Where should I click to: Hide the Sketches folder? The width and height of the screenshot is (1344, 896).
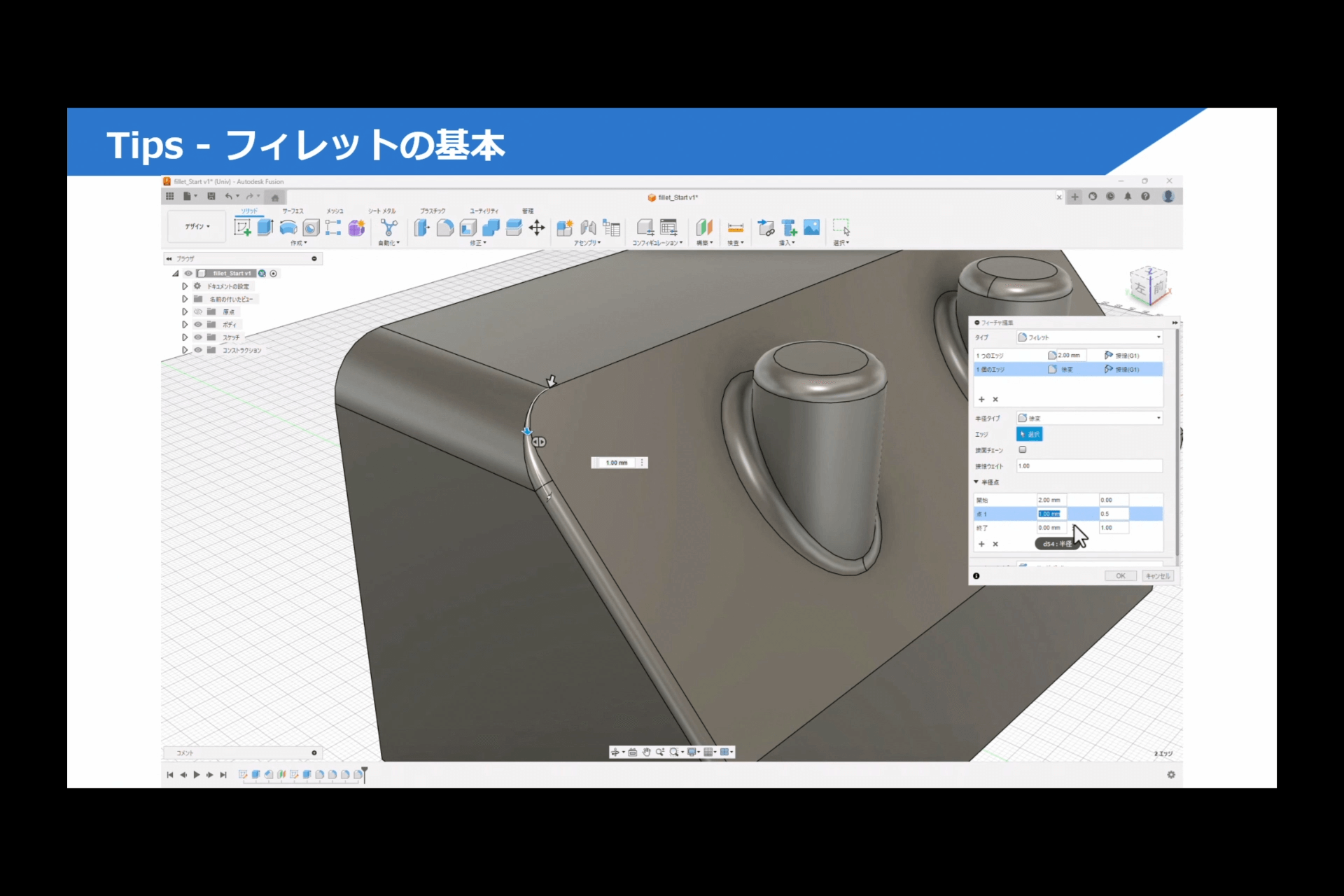(198, 337)
